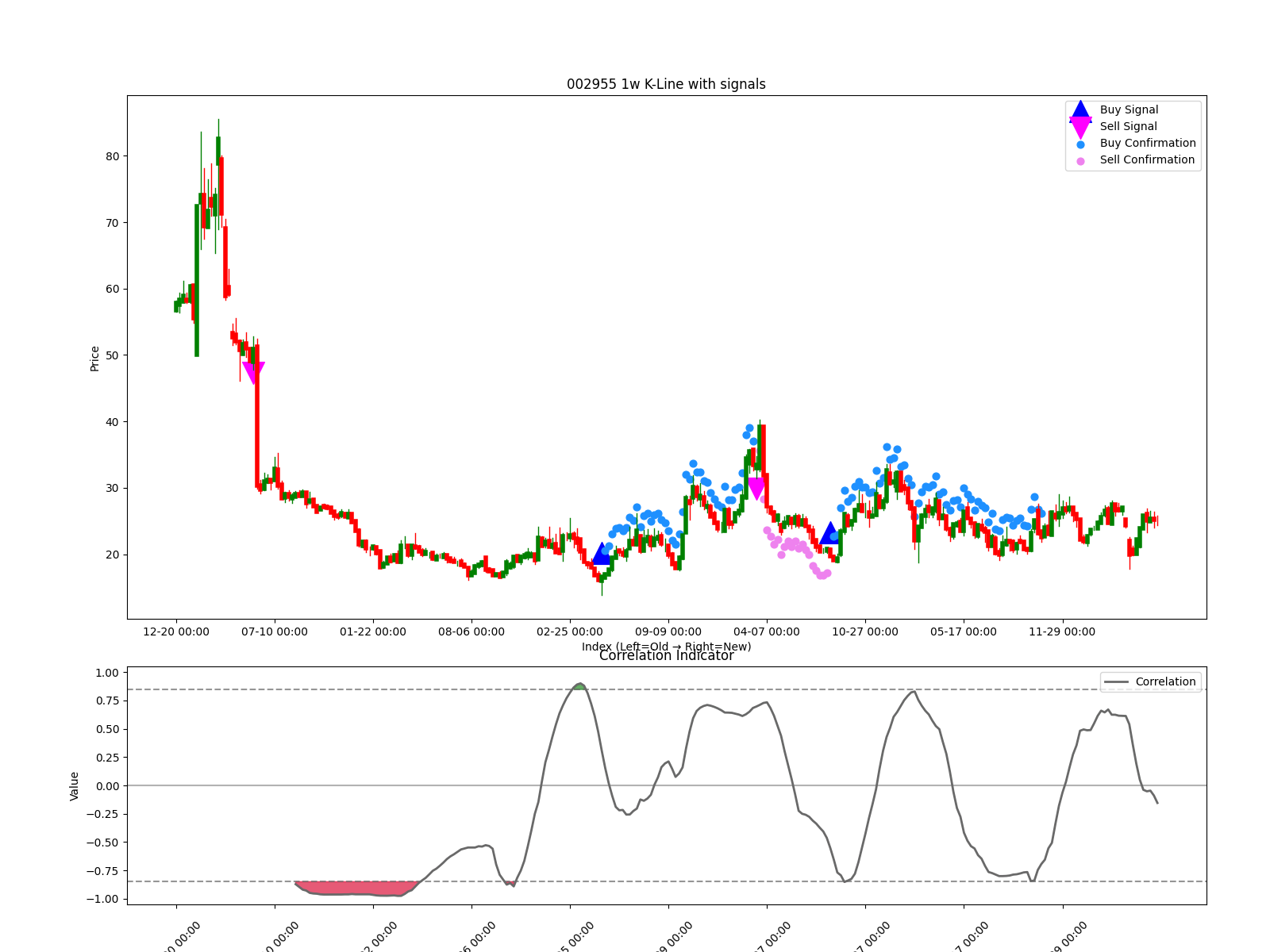Click the red shaded region on correlation chart
Screen dimensions: 1270x952
pyautogui.click(x=357, y=888)
